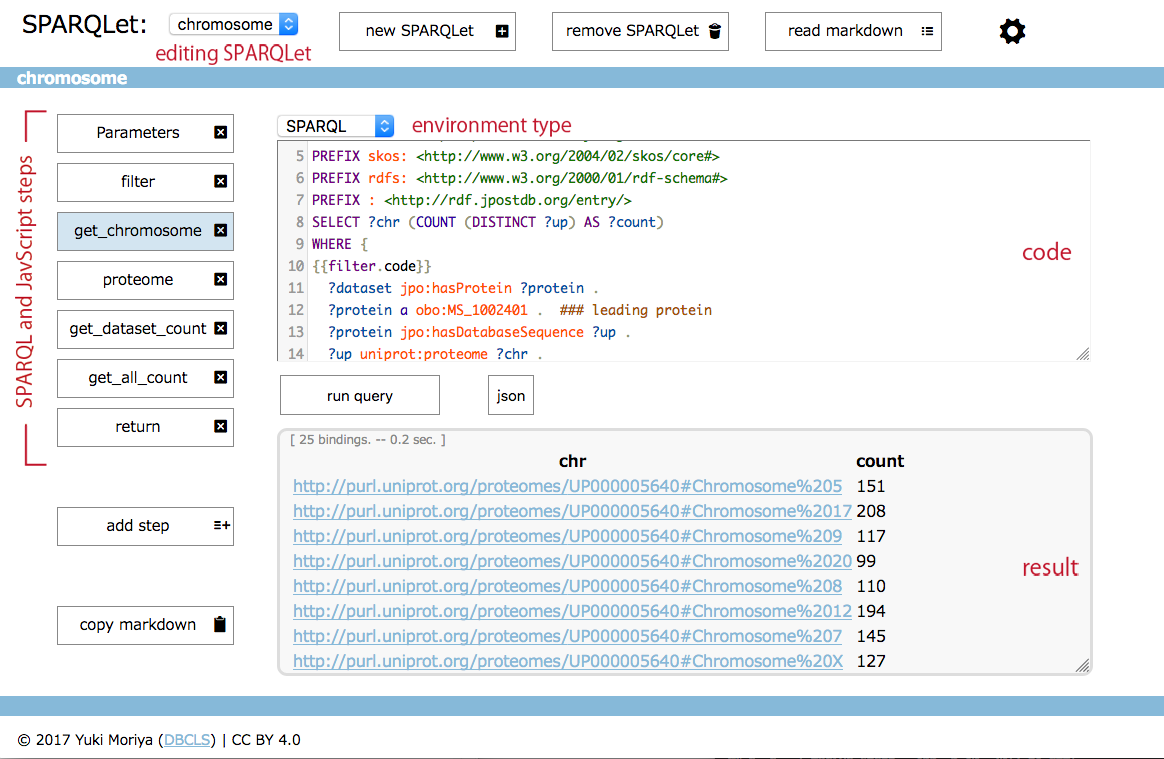1164x759 pixels.
Task: Expand the SPARQL environment type dropdown
Action: coord(335,126)
